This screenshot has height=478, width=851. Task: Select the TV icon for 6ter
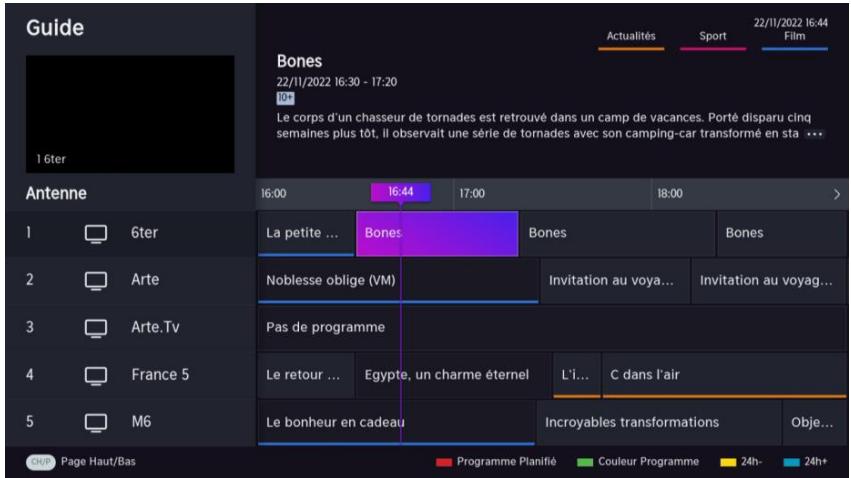(x=96, y=234)
